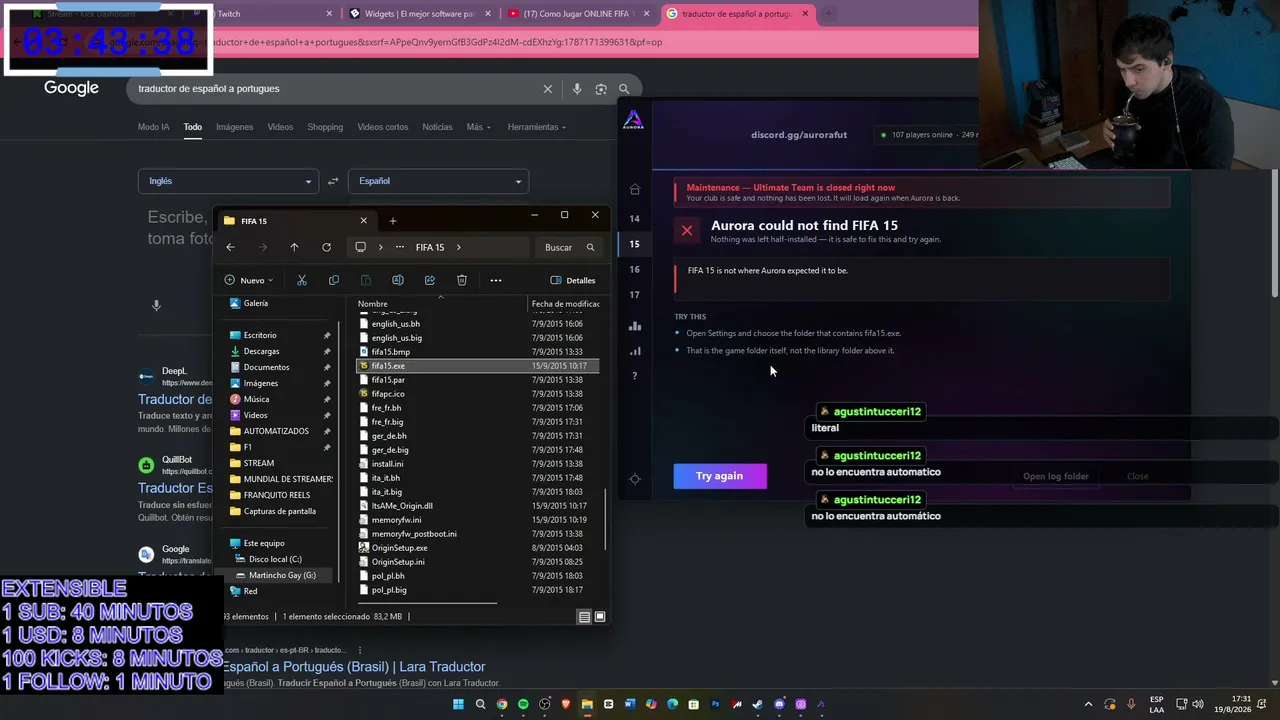Toggle the Detalles pane in Explorer
The width and height of the screenshot is (1280, 720).
[573, 280]
